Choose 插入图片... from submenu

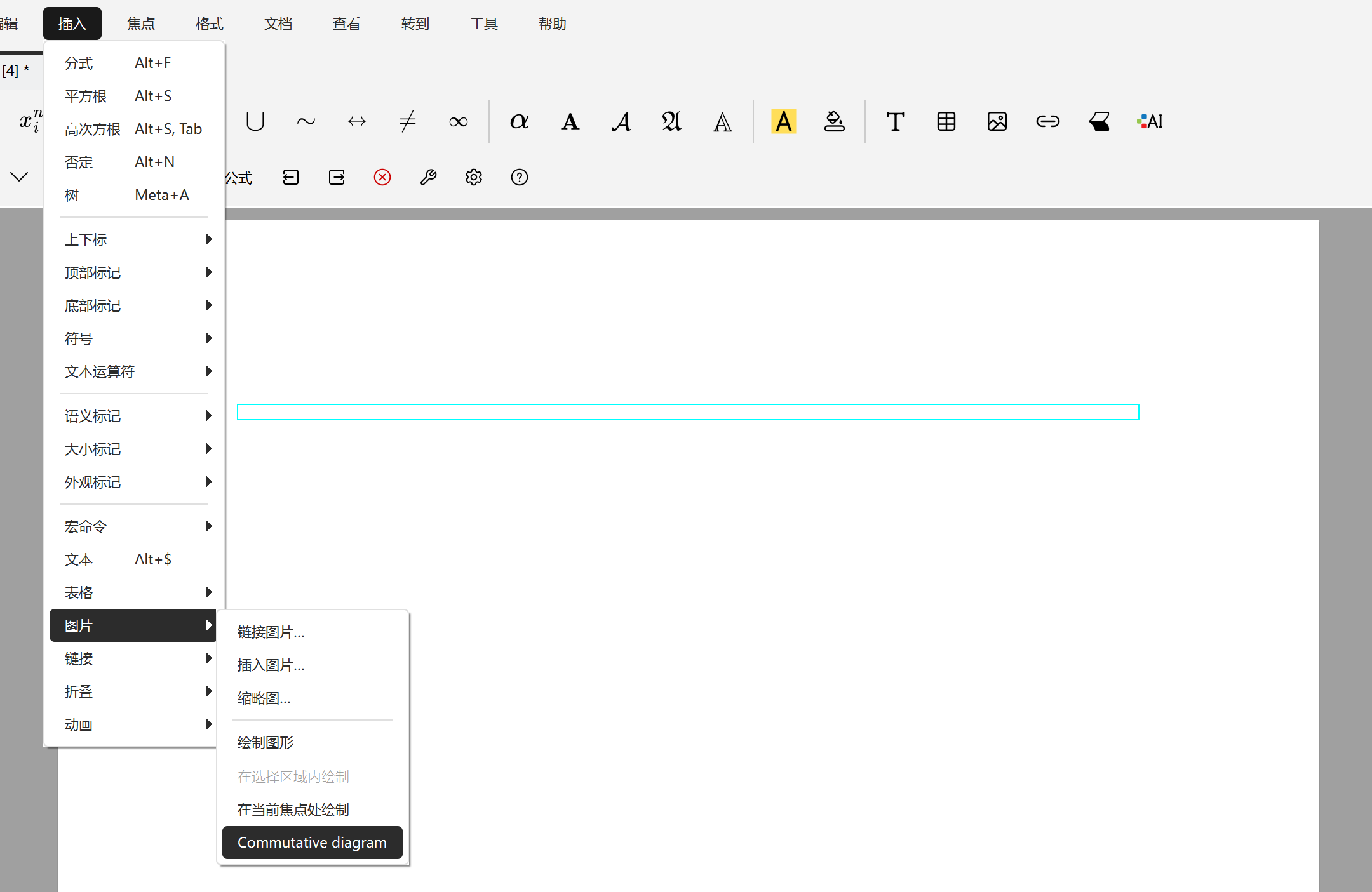[x=271, y=665]
